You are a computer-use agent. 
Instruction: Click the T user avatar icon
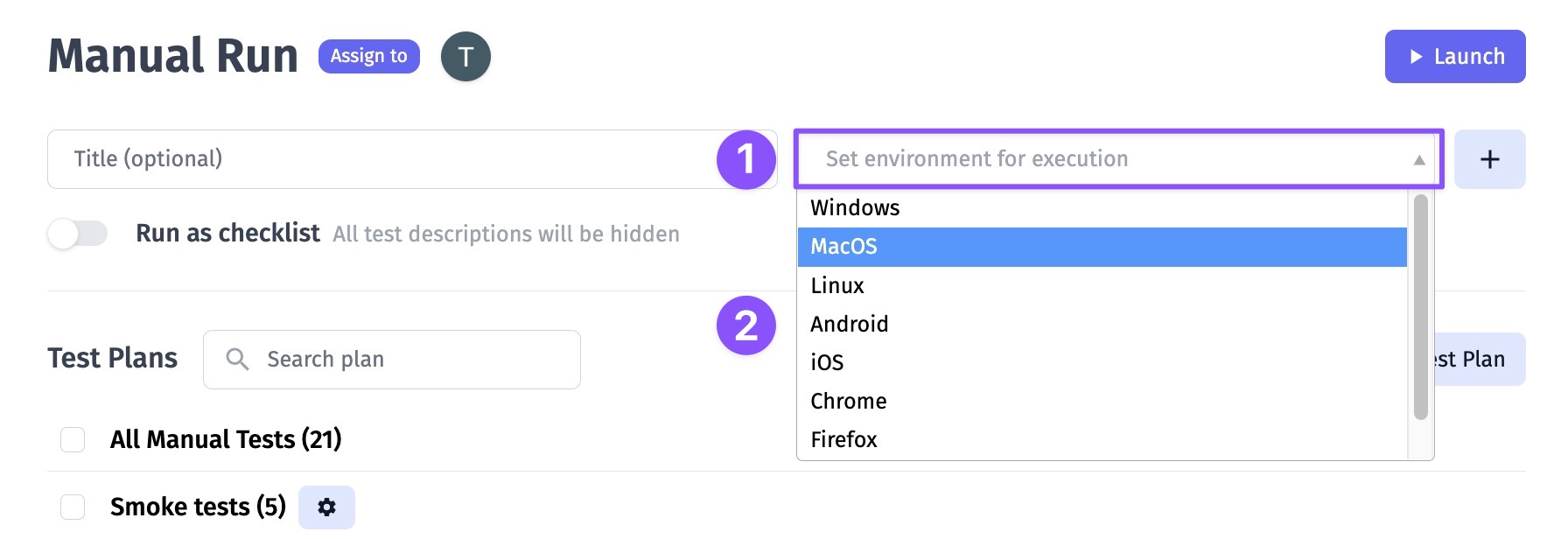pos(465,57)
